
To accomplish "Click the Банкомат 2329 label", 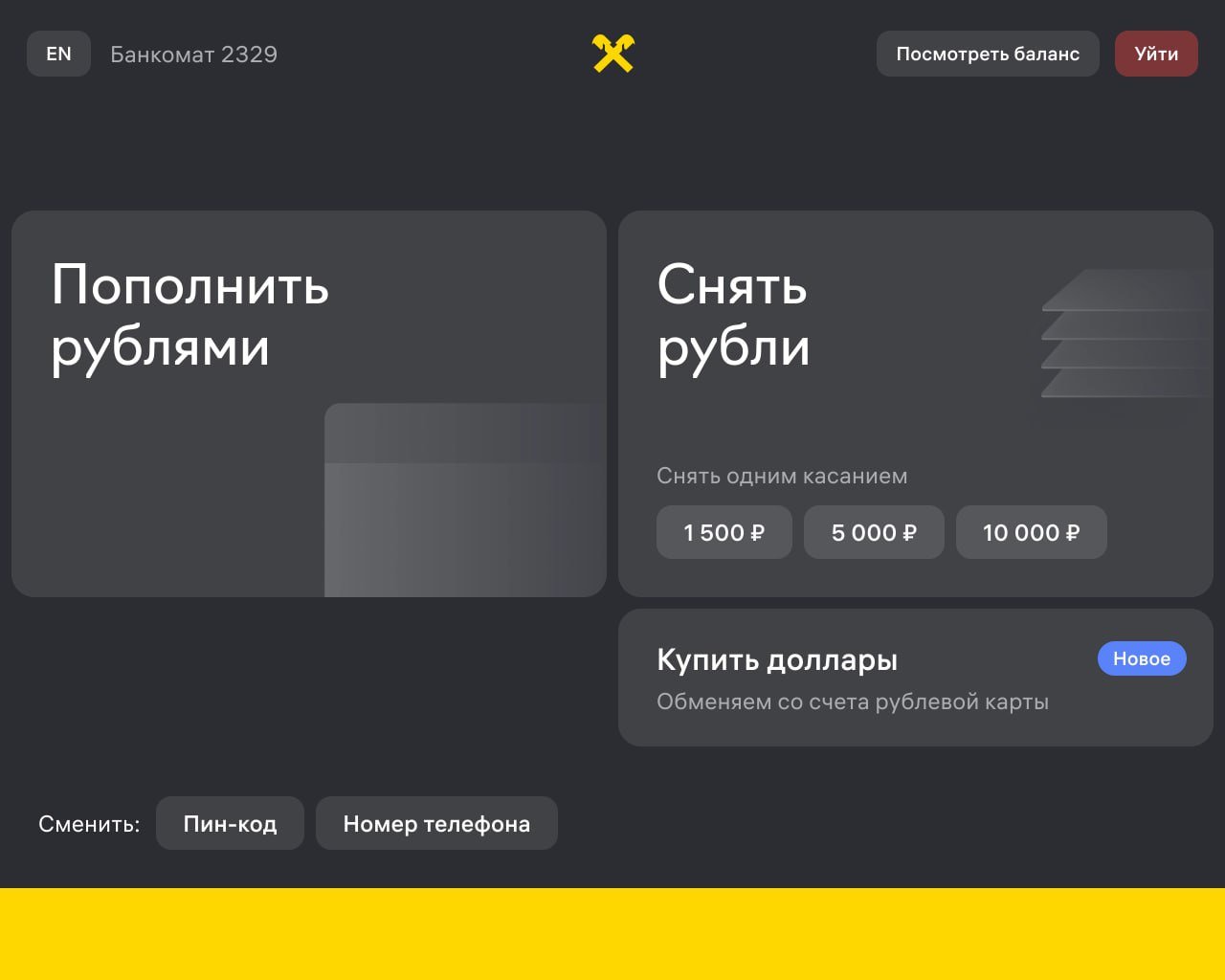I will point(194,55).
